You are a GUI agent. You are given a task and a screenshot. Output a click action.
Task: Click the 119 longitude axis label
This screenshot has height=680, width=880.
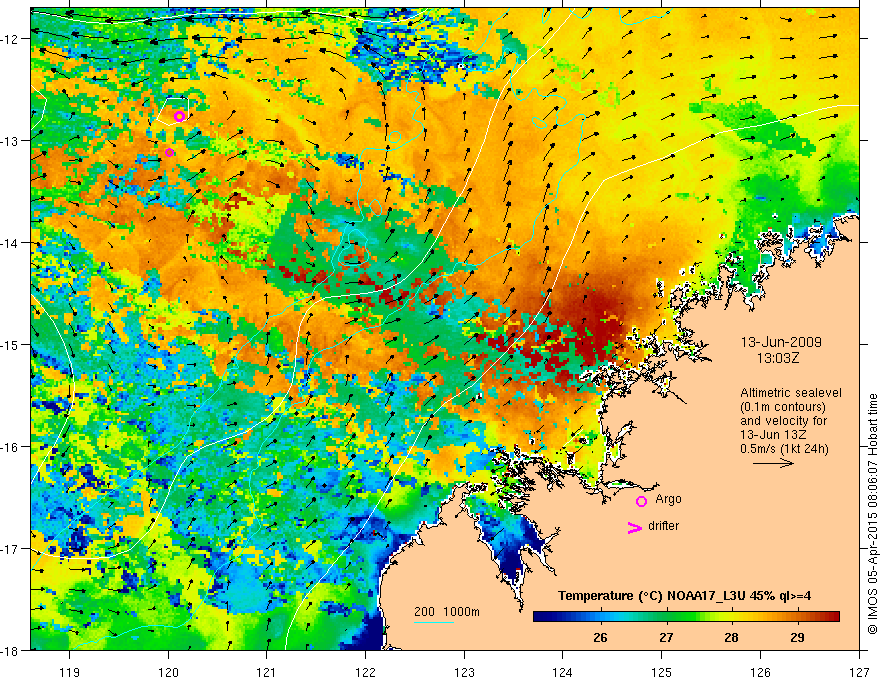70,673
